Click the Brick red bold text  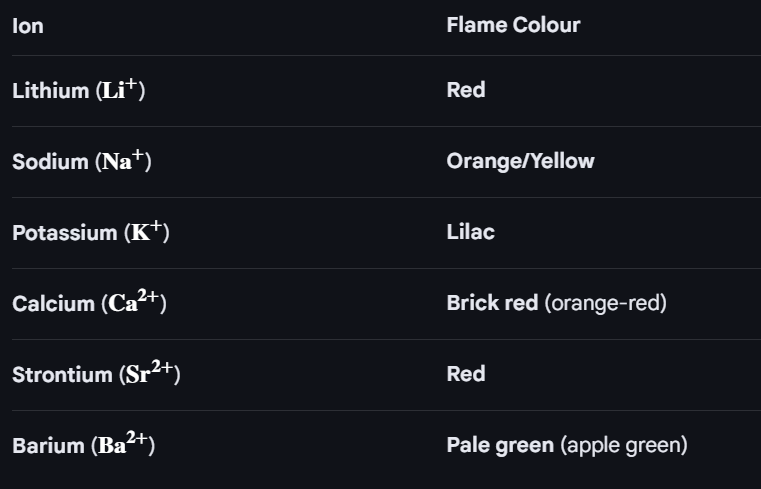492,303
